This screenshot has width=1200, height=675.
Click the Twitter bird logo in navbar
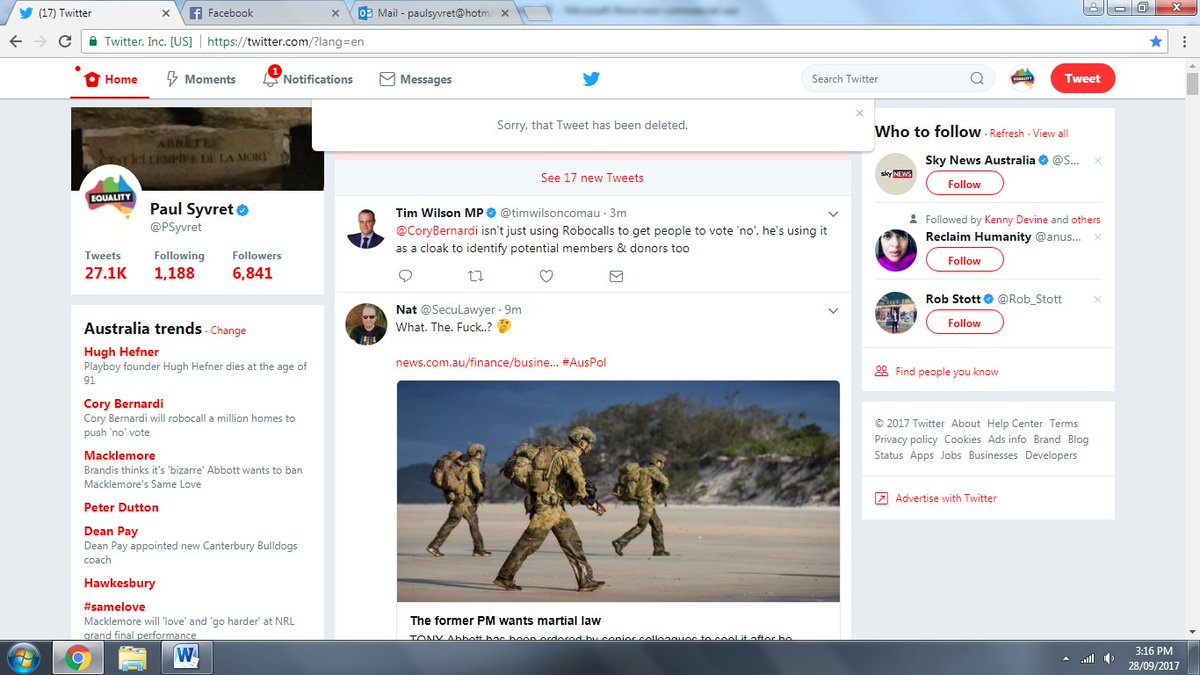pos(591,79)
